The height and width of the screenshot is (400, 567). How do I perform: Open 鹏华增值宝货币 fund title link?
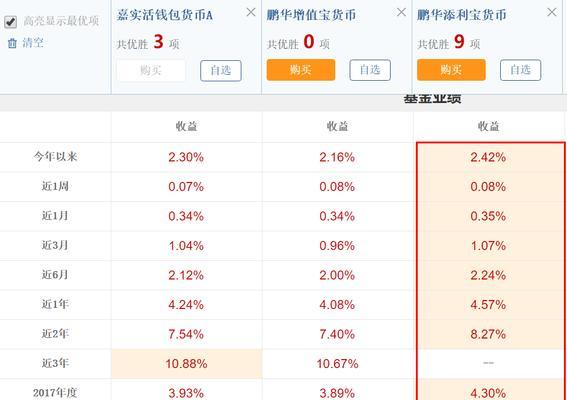coord(311,15)
